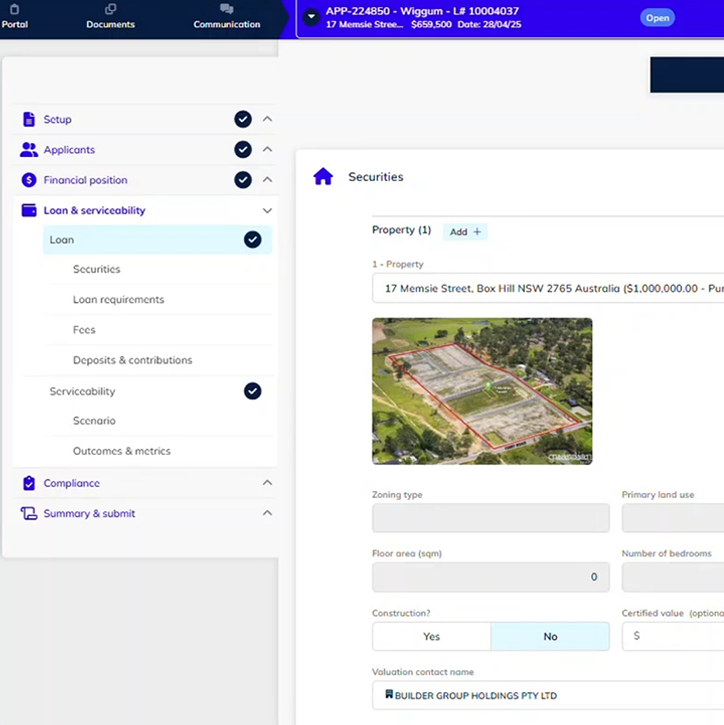Image resolution: width=724 pixels, height=725 pixels.
Task: Click the aerial property image thumbnail
Action: coord(482,391)
